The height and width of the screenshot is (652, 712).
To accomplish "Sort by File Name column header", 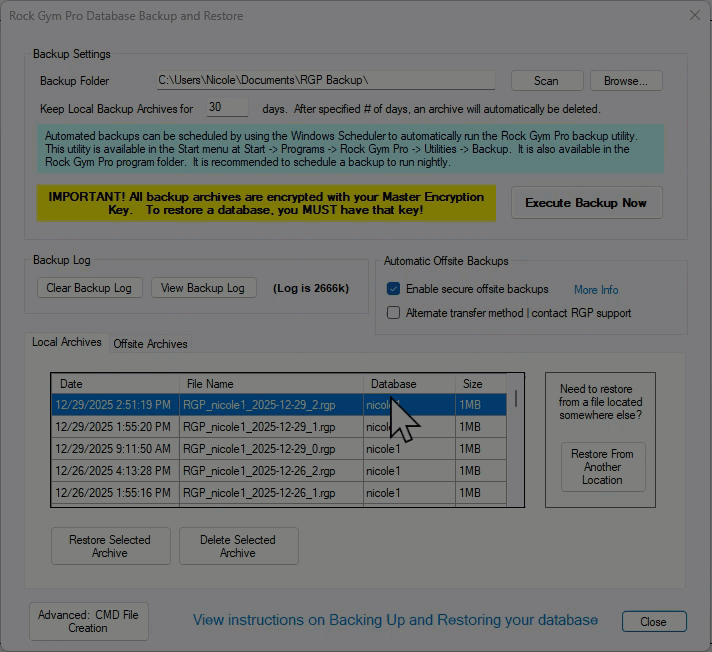I will pos(272,384).
